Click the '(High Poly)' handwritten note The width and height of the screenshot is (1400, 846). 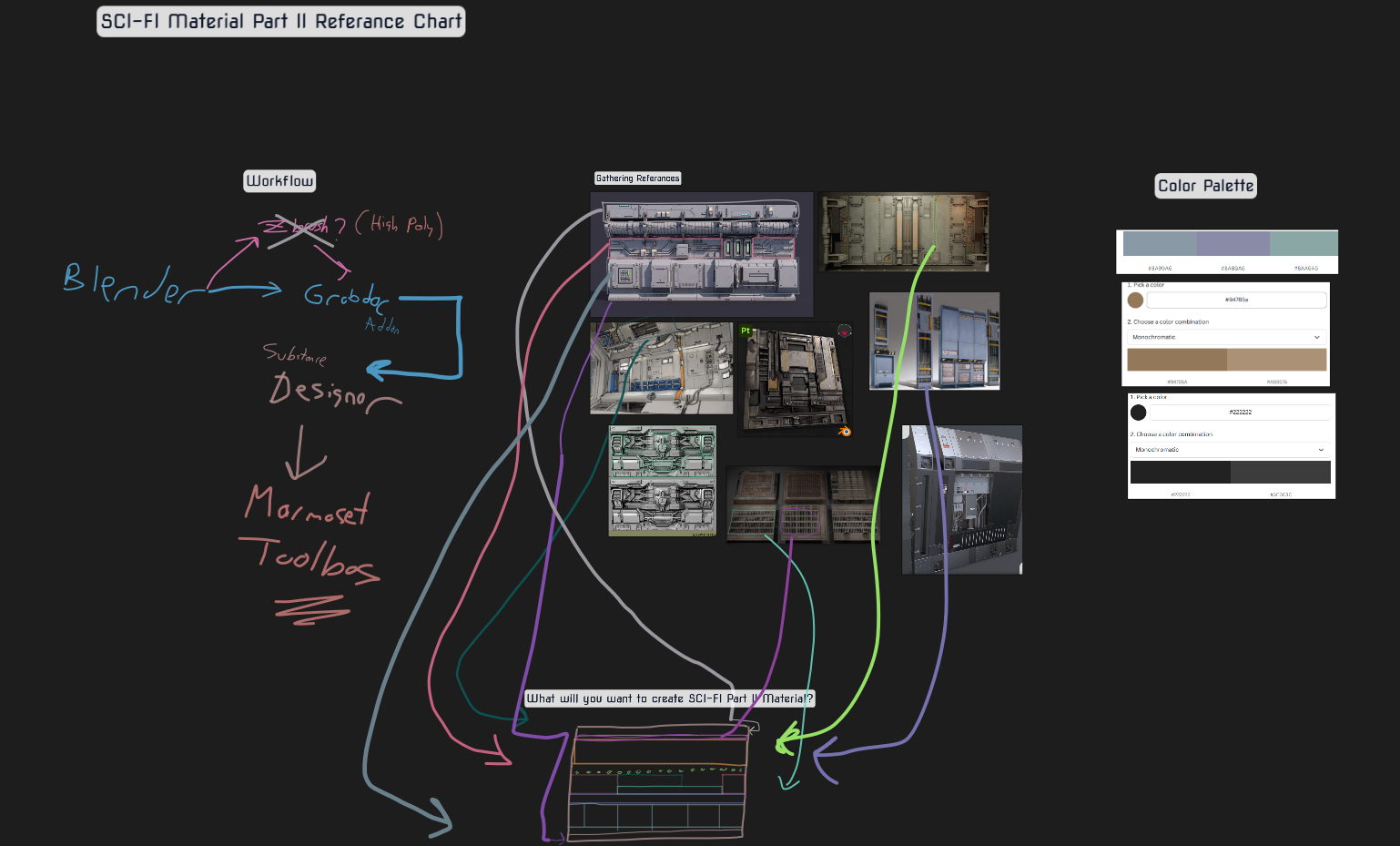[399, 224]
